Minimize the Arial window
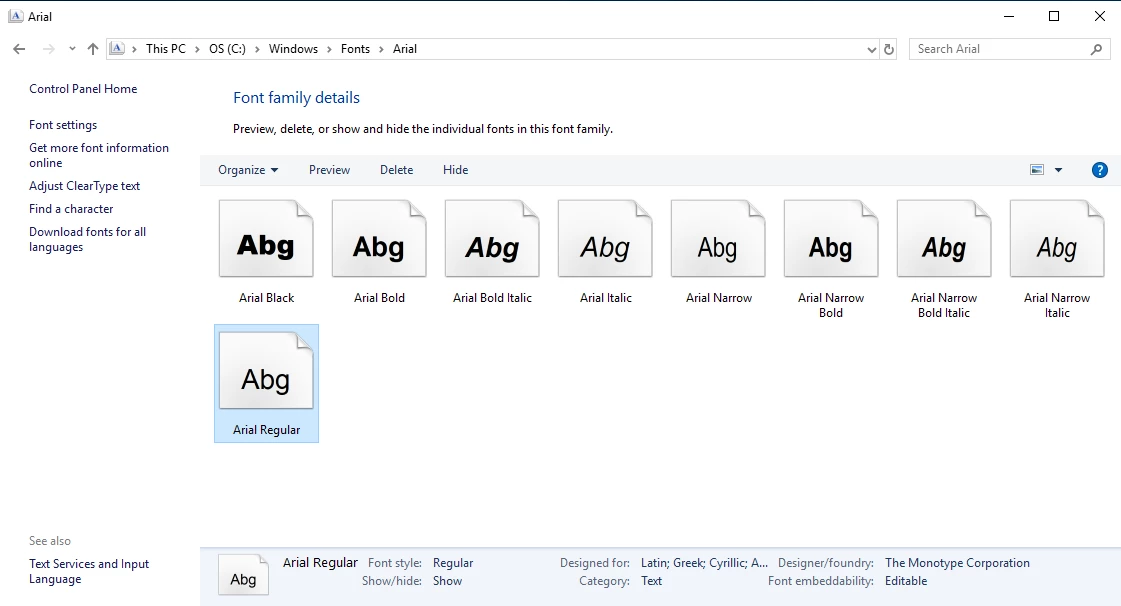This screenshot has height=606, width=1121. tap(1009, 16)
